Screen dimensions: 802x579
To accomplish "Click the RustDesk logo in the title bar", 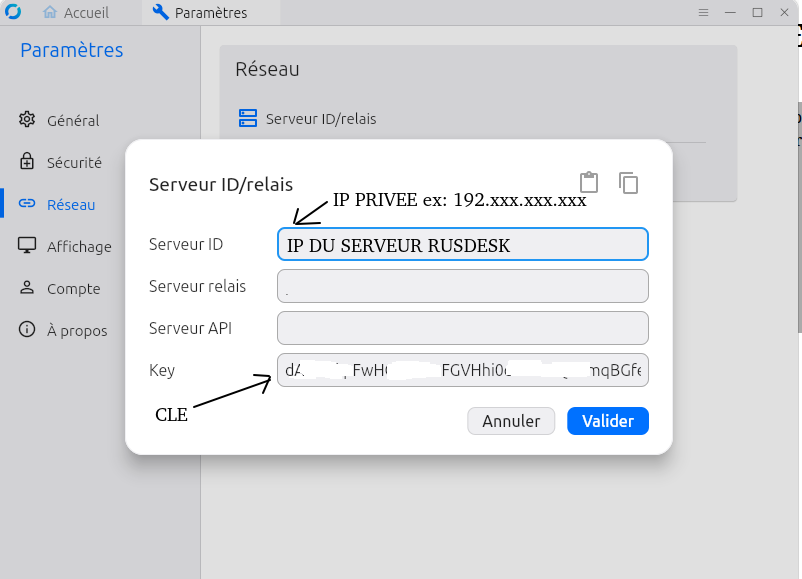I will click(13, 12).
